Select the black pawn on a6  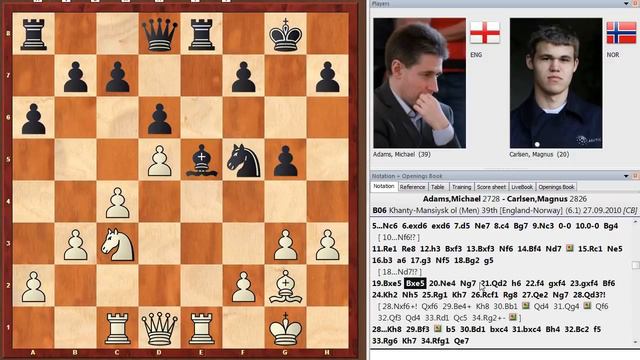click(33, 118)
